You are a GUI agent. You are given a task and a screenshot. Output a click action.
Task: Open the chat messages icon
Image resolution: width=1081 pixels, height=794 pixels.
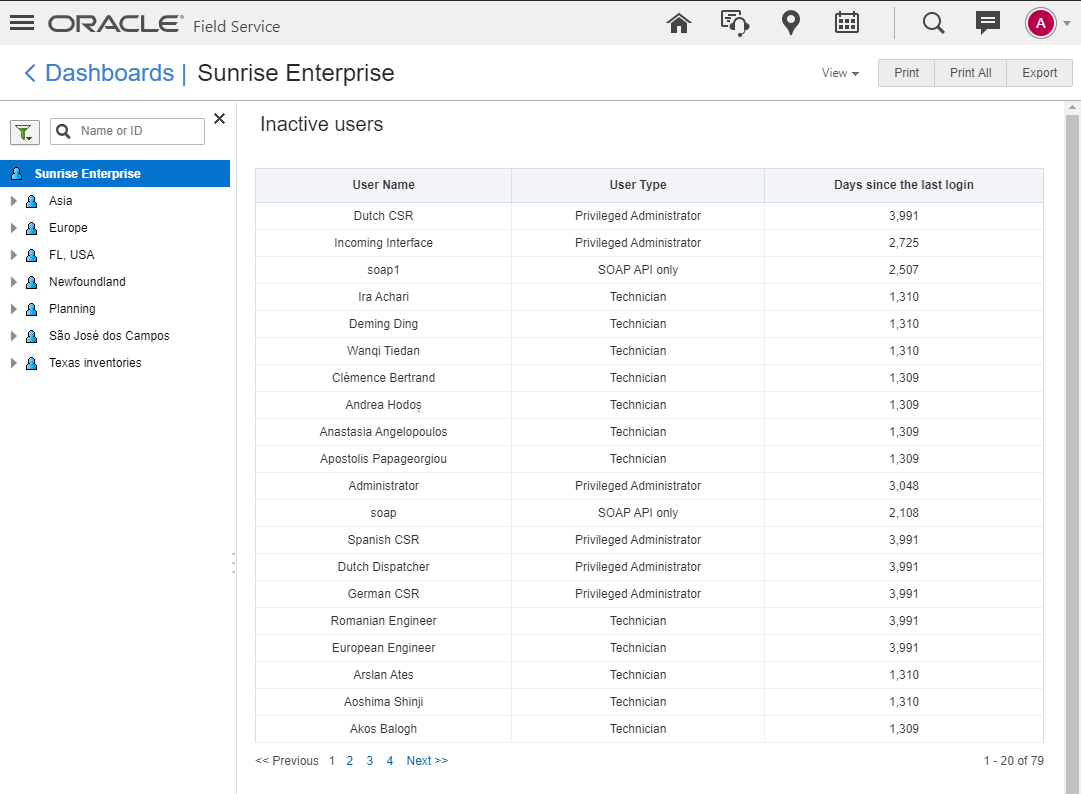click(x=988, y=23)
